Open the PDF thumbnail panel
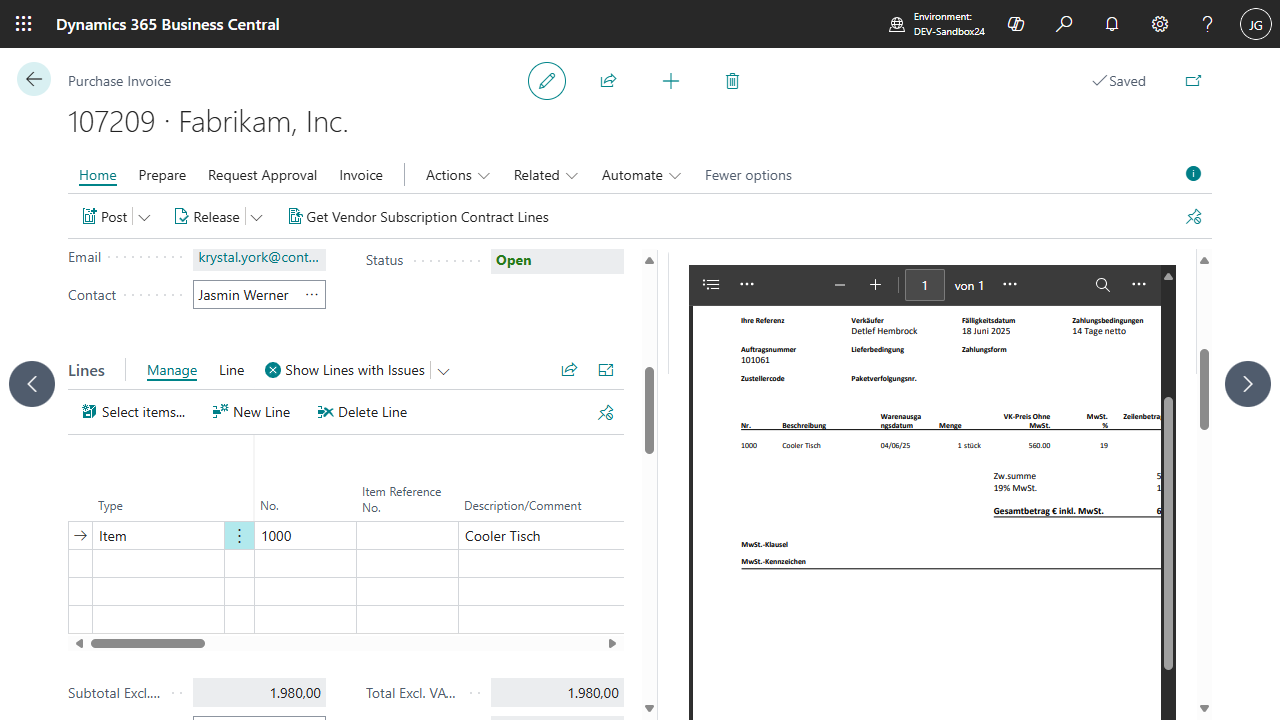 710,284
